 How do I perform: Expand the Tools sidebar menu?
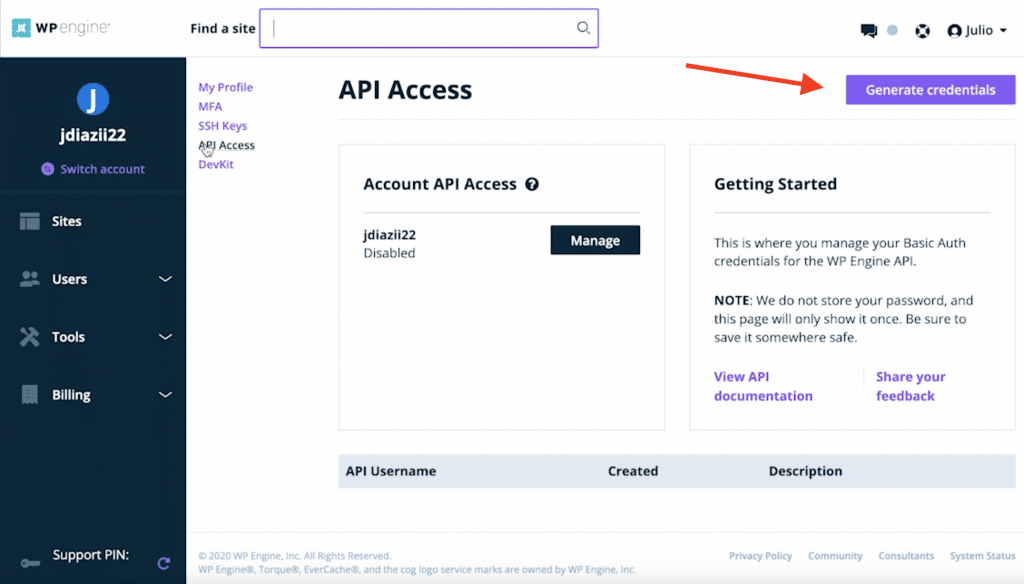[166, 337]
